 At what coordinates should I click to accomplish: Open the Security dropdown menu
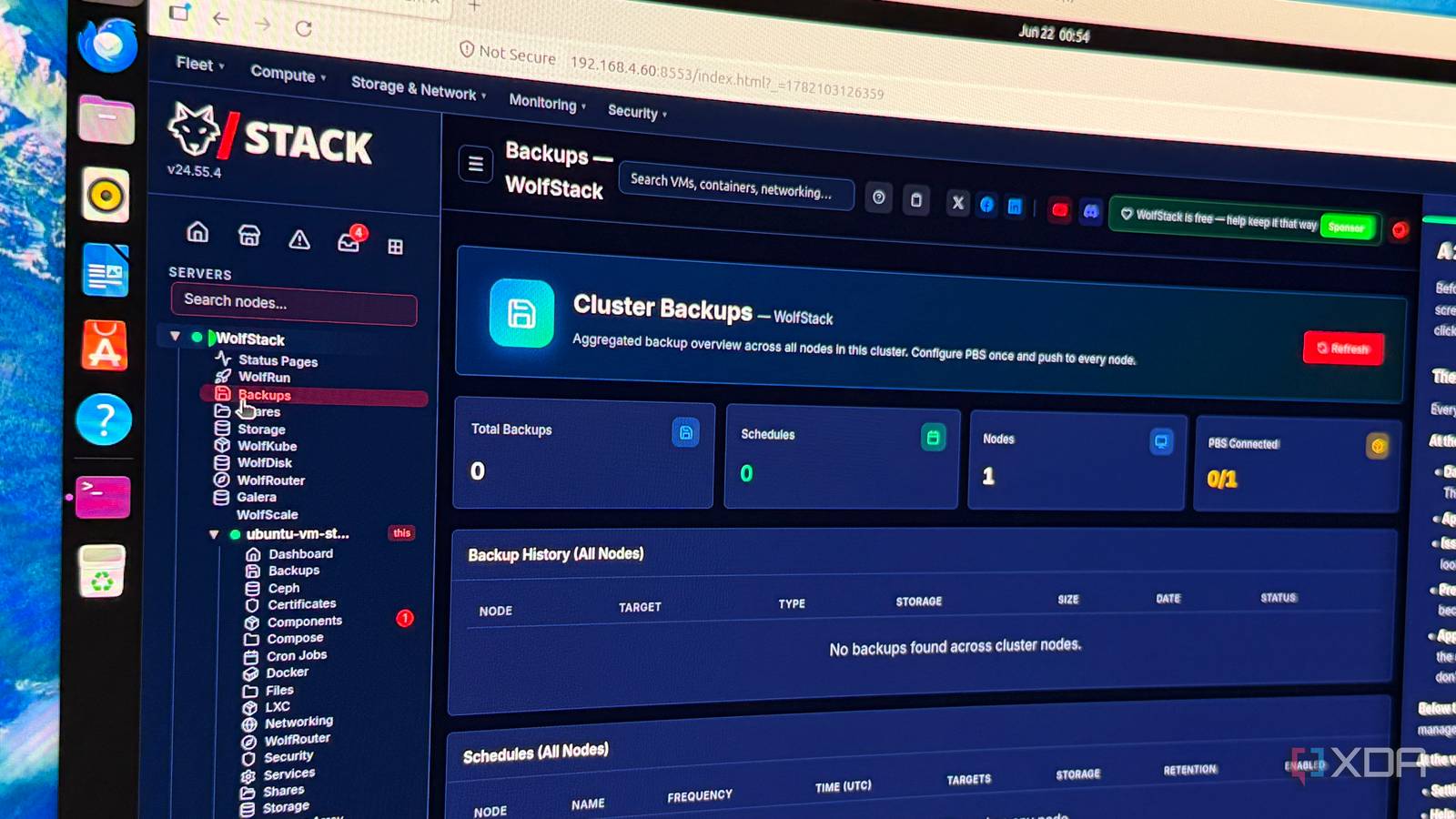[637, 112]
